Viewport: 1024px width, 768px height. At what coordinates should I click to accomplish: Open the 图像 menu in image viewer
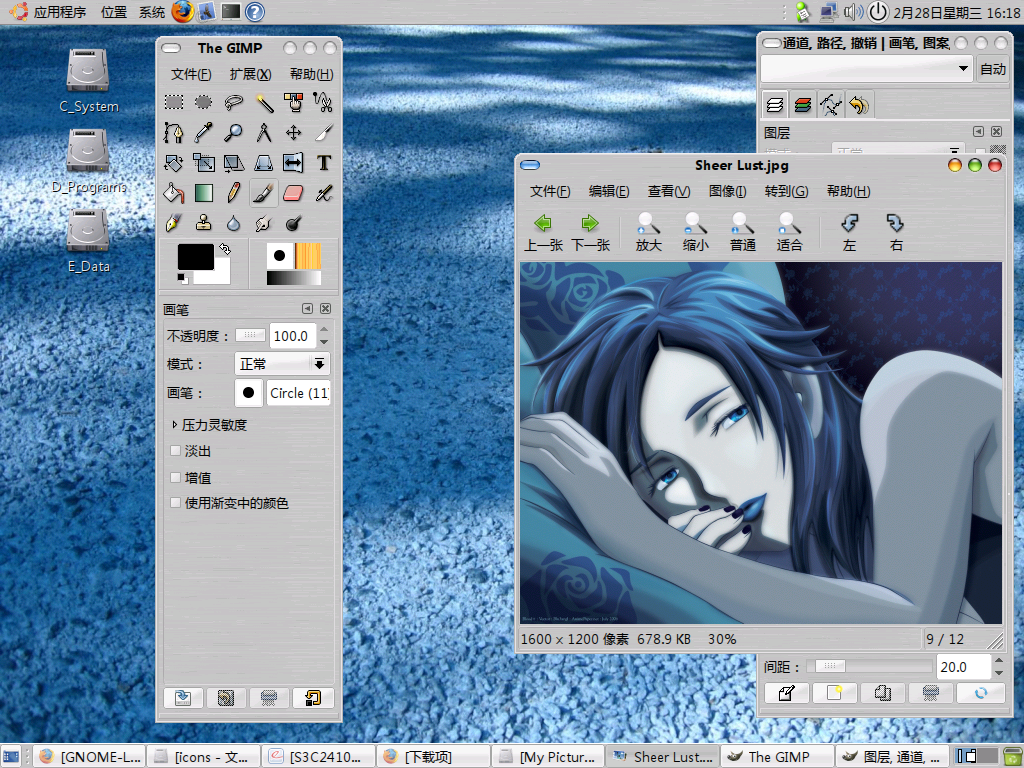click(x=728, y=191)
